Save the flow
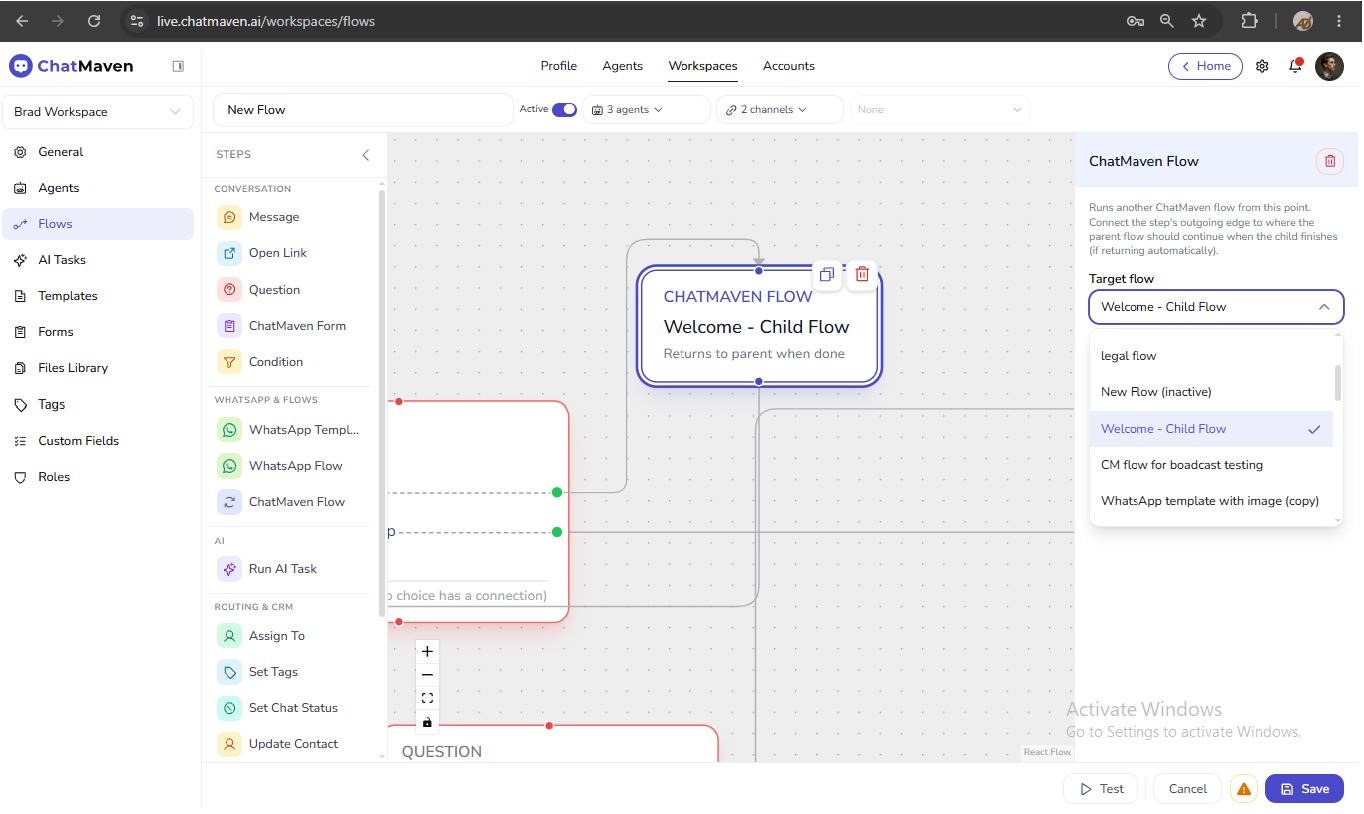The image size is (1364, 814). tap(1304, 789)
